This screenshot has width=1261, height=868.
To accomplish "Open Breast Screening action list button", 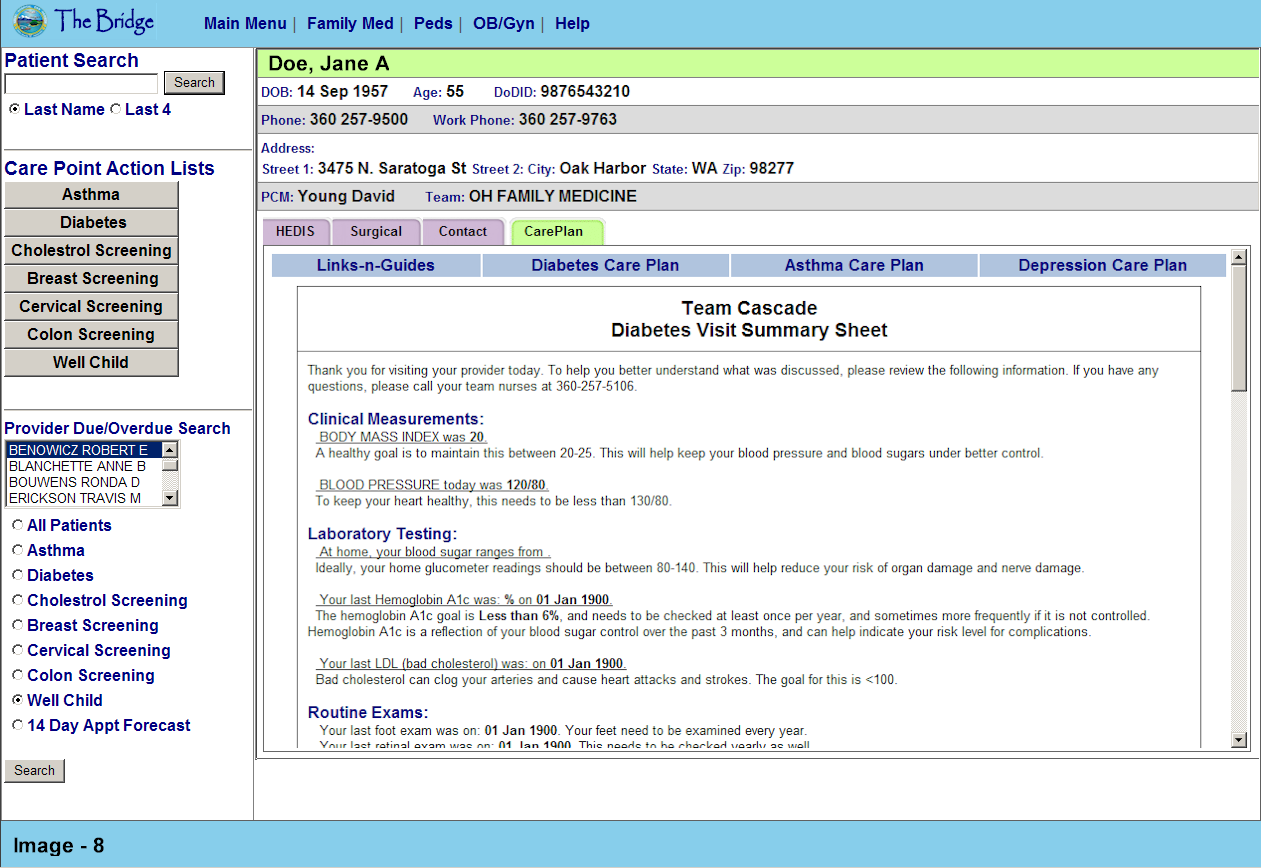I will [91, 279].
